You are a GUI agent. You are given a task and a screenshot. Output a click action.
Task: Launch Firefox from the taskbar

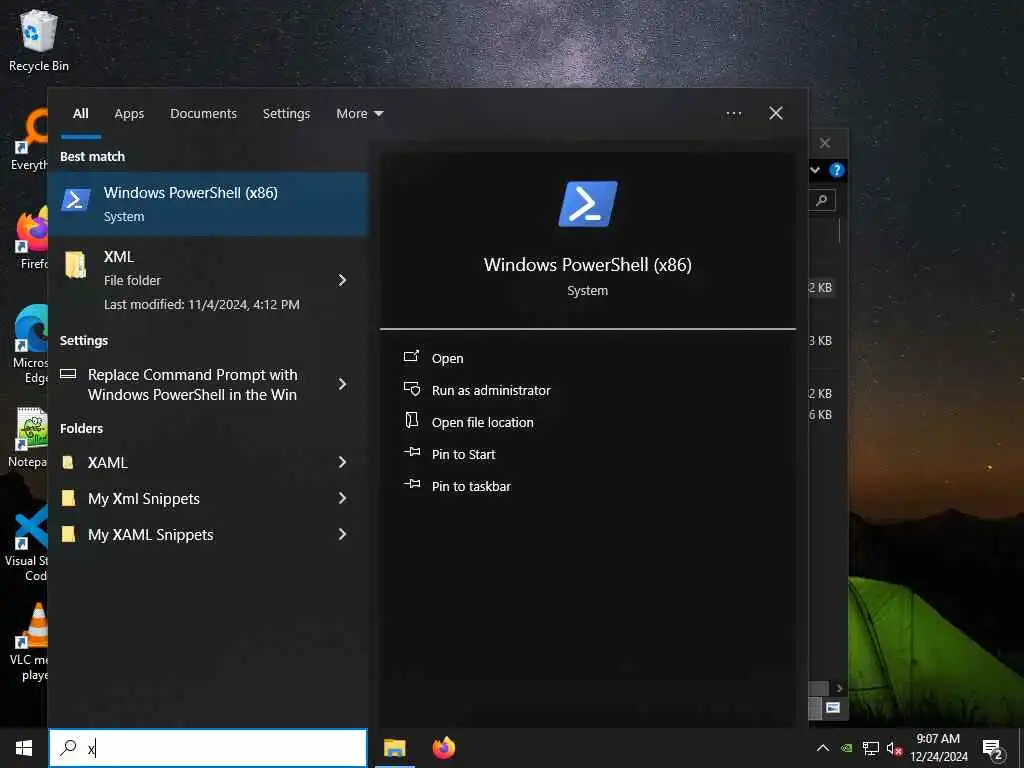pyautogui.click(x=443, y=748)
